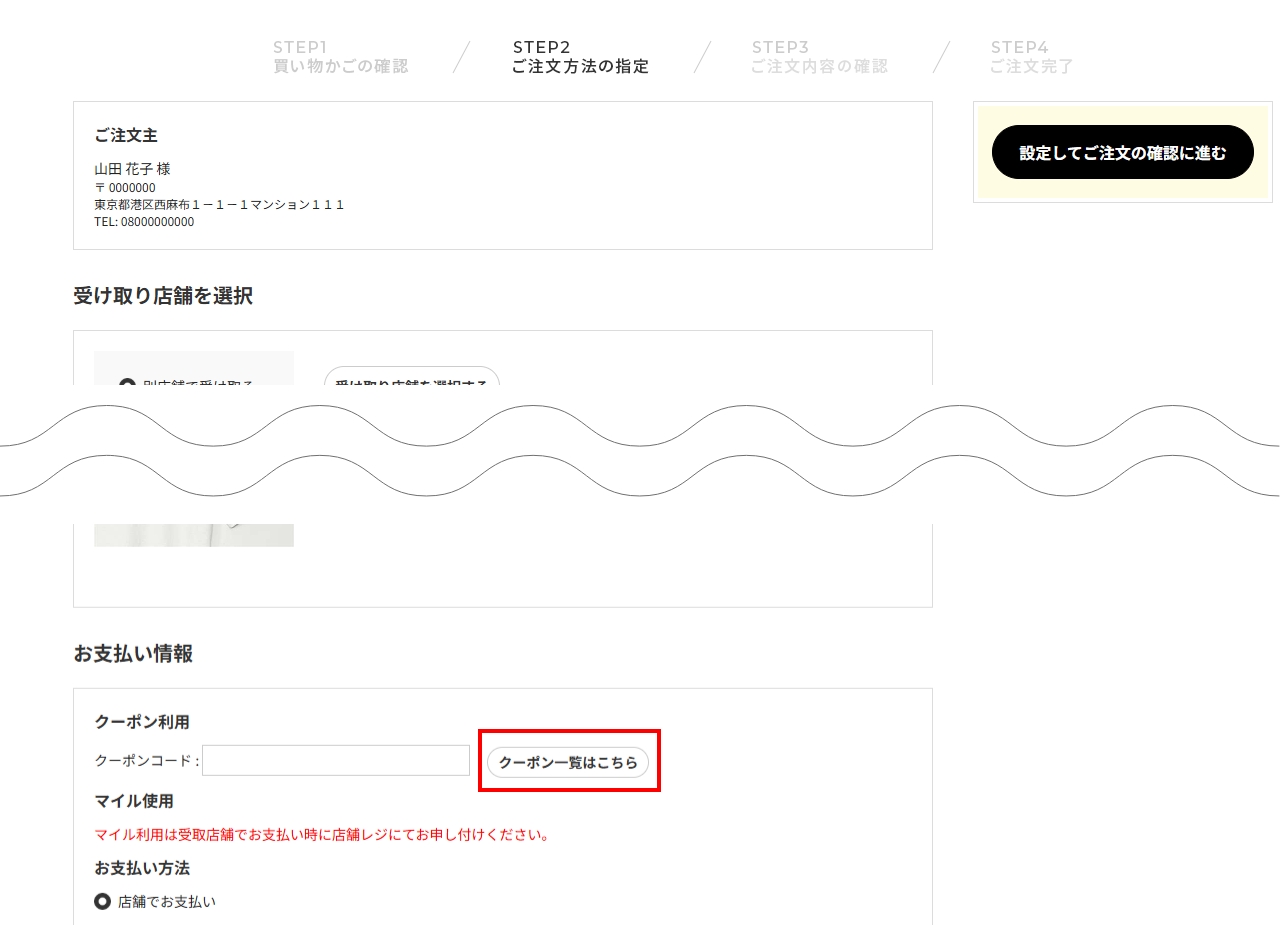Click the STEP3 ご注文内容の確認 step
The height and width of the screenshot is (925, 1280).
[x=819, y=57]
